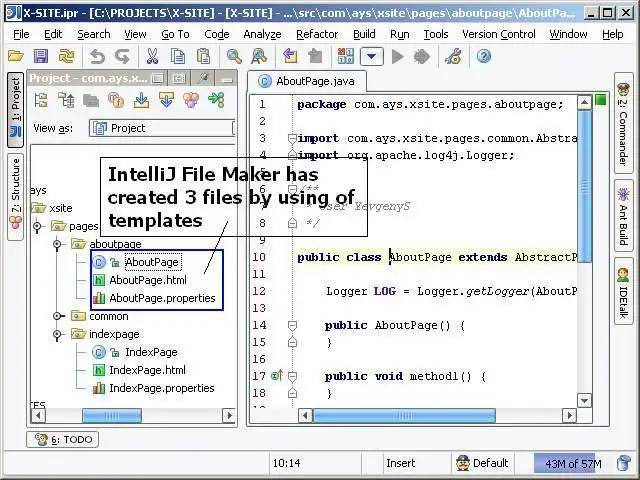Viewport: 640px width, 480px height.
Task: Click the second Project pane toolbar icon with tree
Action: (x=66, y=100)
